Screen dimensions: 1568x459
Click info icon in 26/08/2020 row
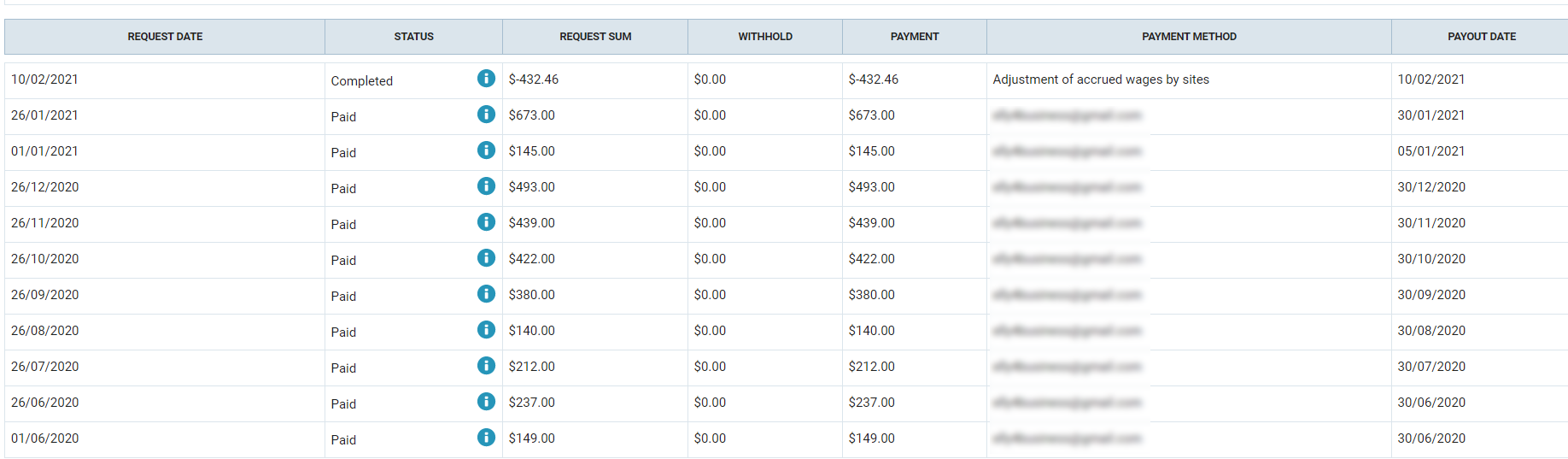click(x=486, y=330)
